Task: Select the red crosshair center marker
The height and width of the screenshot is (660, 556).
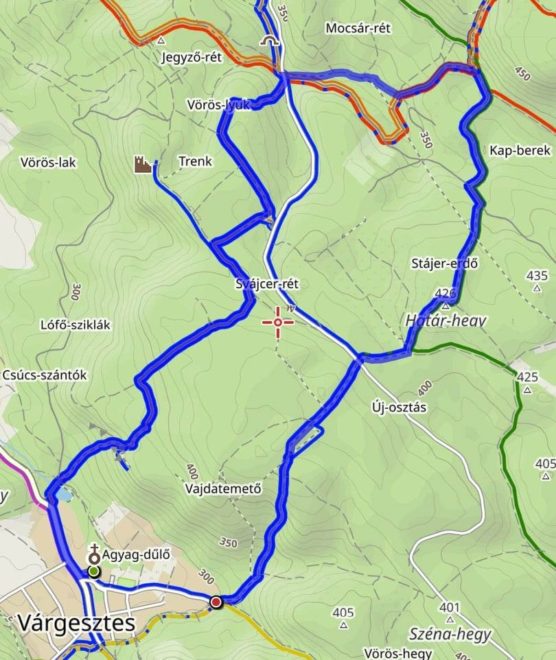Action: coord(278,323)
